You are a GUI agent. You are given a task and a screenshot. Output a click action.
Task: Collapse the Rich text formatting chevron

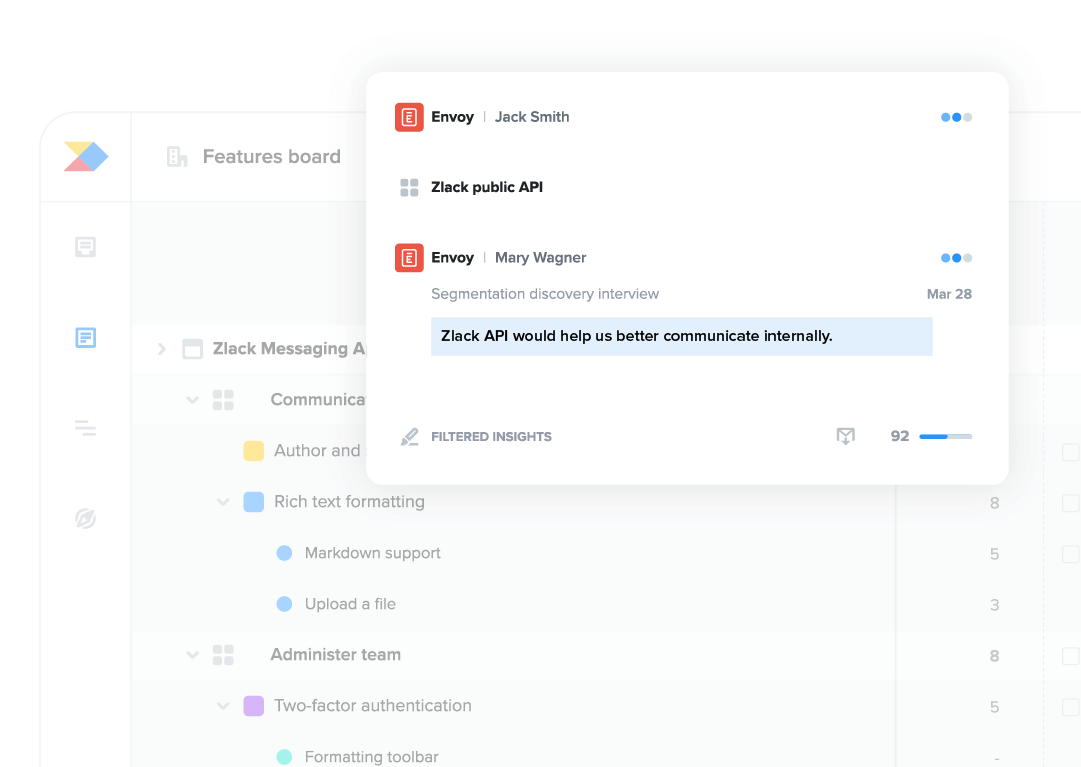(x=223, y=502)
